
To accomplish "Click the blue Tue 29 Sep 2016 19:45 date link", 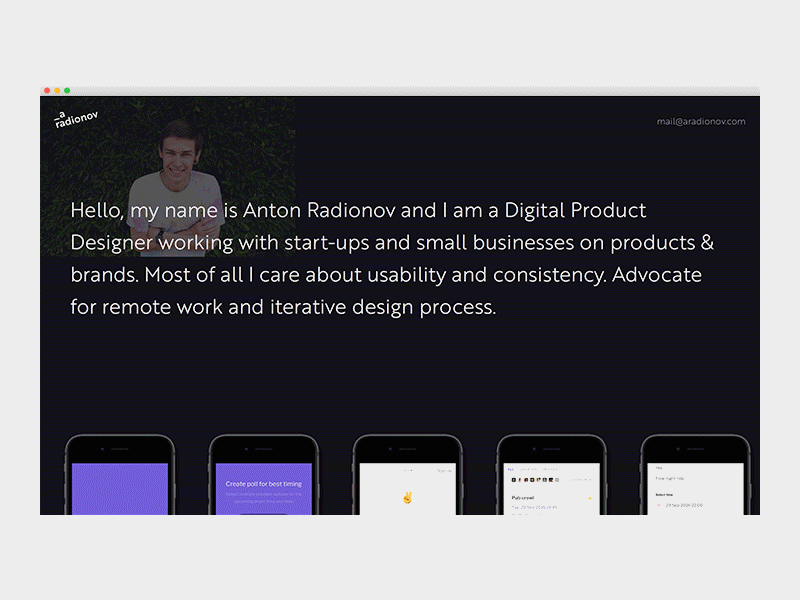I will 535,507.
